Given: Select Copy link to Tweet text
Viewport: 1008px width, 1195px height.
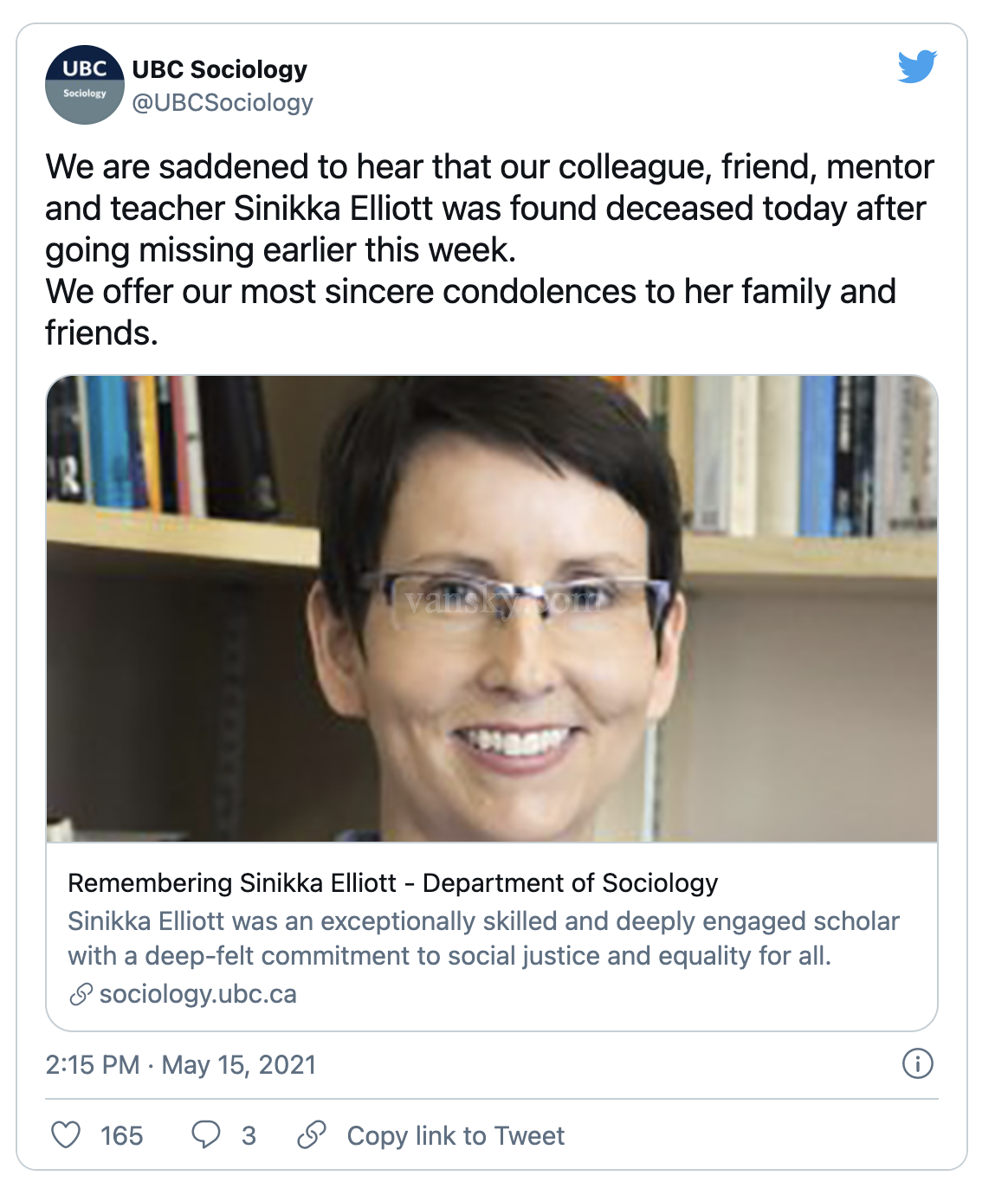Looking at the screenshot, I should pyautogui.click(x=456, y=1135).
